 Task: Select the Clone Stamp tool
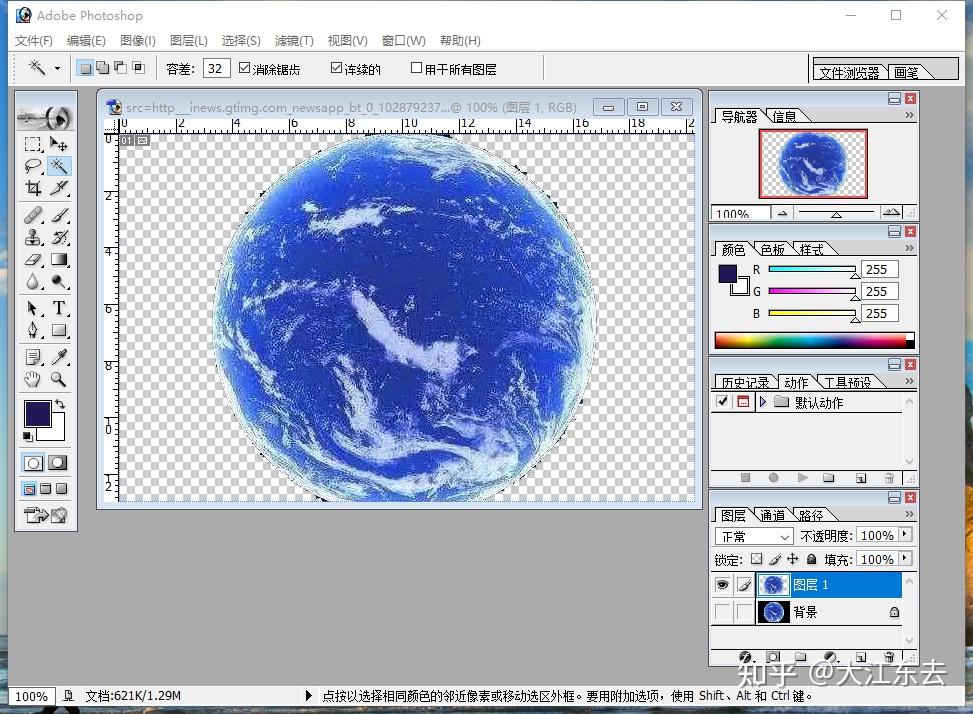click(x=34, y=237)
